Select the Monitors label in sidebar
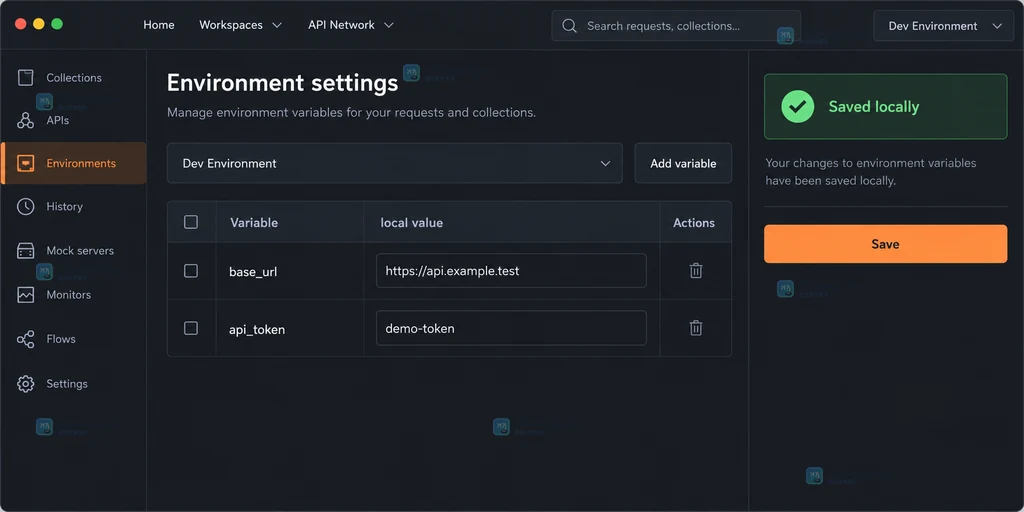The width and height of the screenshot is (1024, 512). point(69,295)
